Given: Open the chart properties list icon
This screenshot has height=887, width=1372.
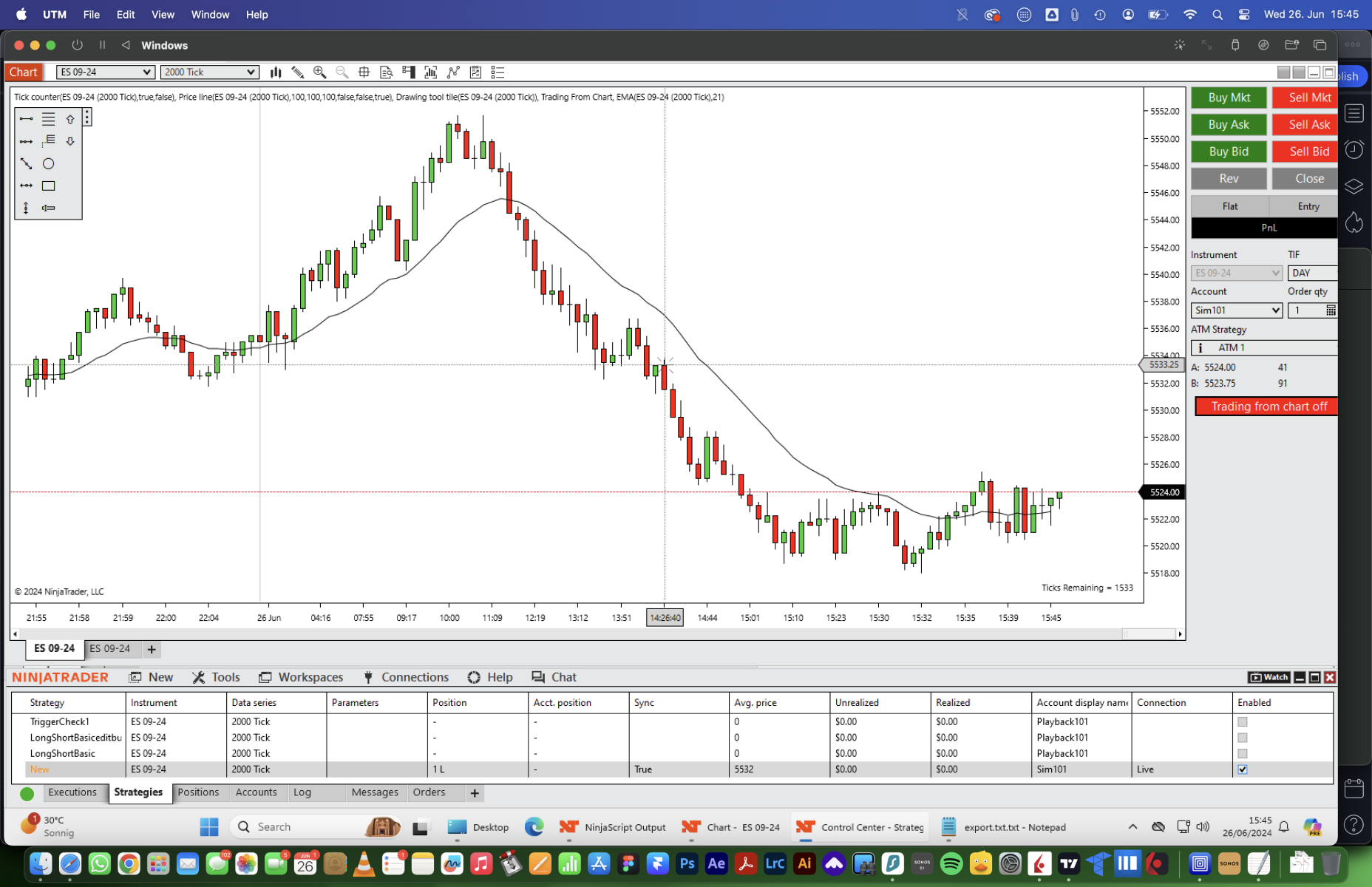Looking at the screenshot, I should point(497,72).
